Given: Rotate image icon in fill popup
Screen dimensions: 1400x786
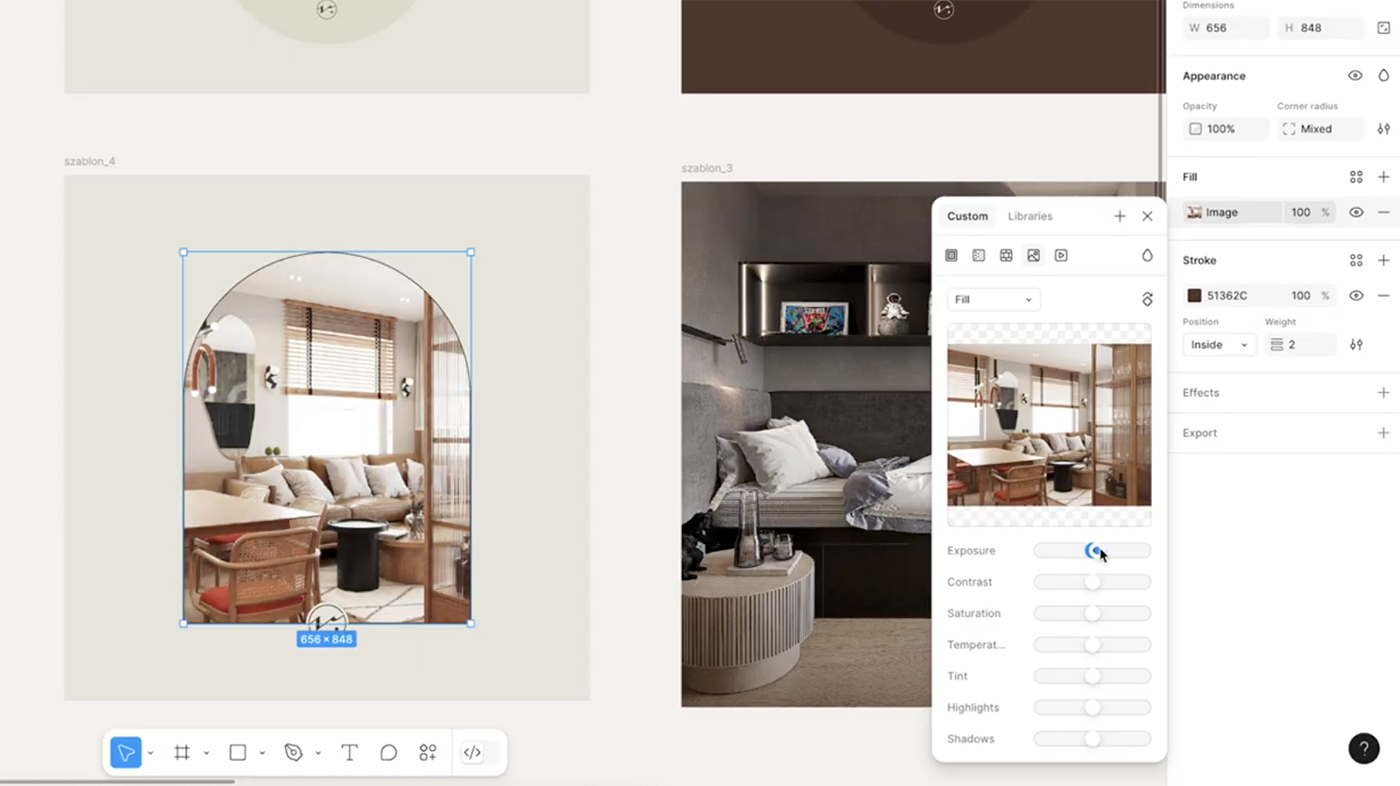Looking at the screenshot, I should click(x=1147, y=299).
